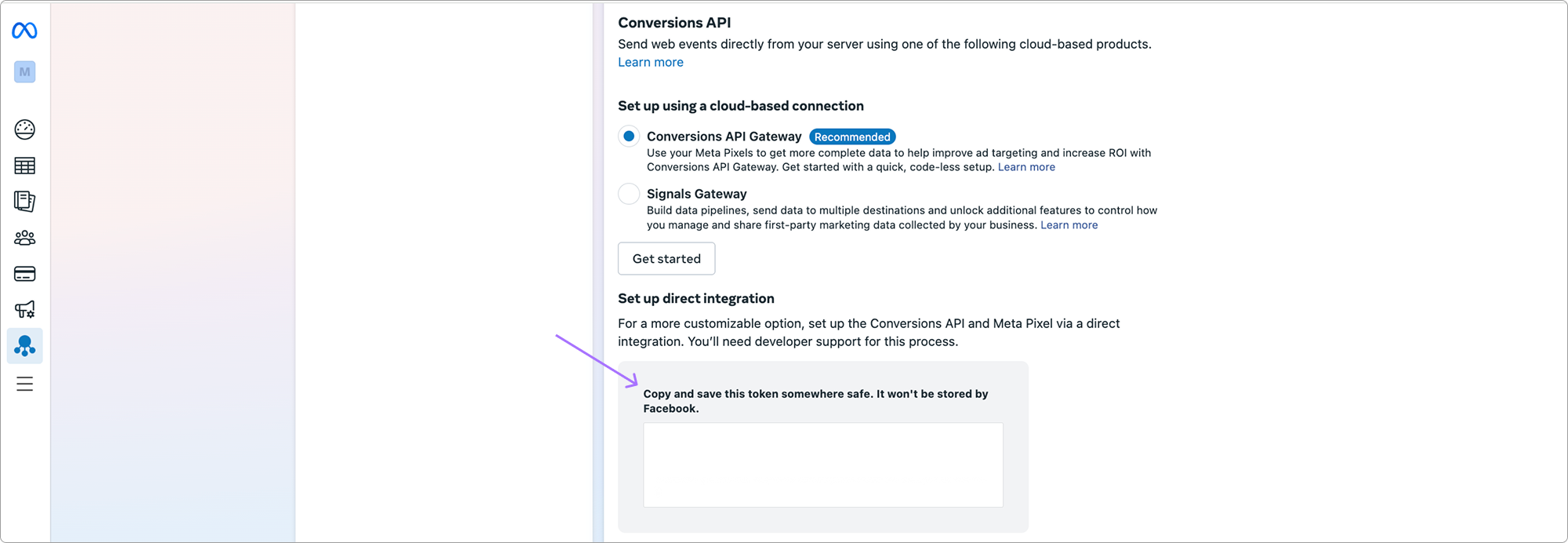Select the Conversions API Gateway radio button
This screenshot has width=1568, height=543.
coord(629,137)
